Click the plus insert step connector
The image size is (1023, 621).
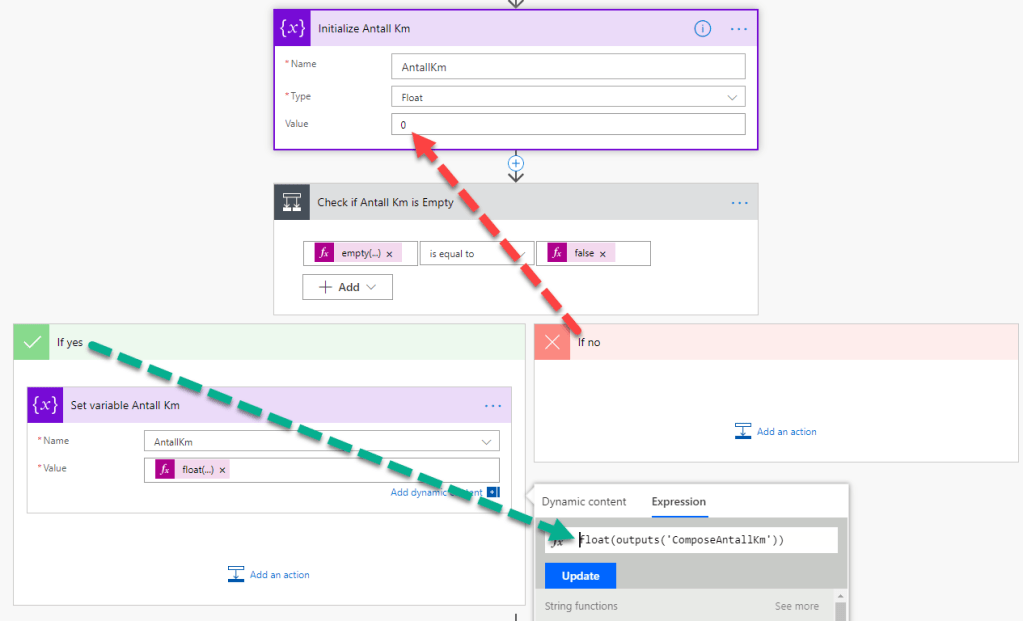516,162
